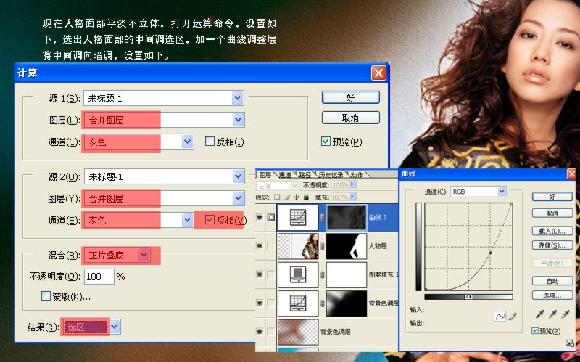The image size is (580, 362).
Task: Uncheck the preview checkbox in Calculations dialog
Action: pyautogui.click(x=326, y=141)
